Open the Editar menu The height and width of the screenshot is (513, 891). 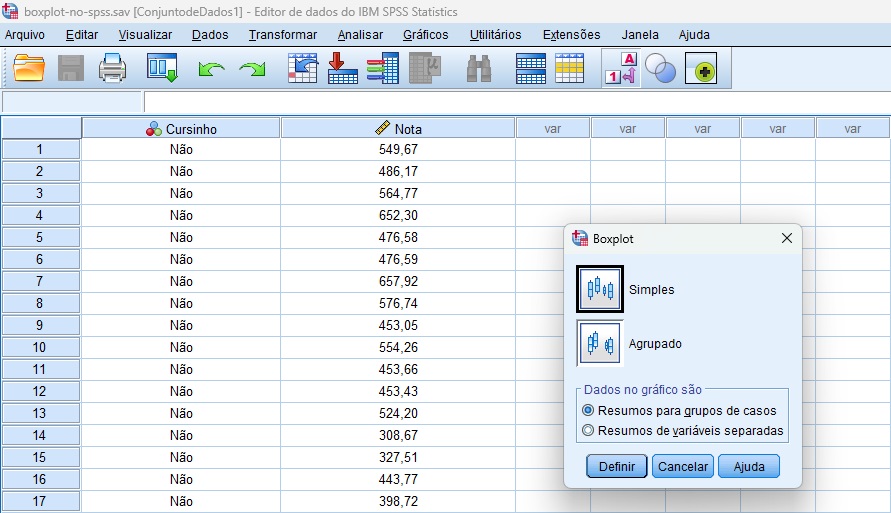coord(82,35)
